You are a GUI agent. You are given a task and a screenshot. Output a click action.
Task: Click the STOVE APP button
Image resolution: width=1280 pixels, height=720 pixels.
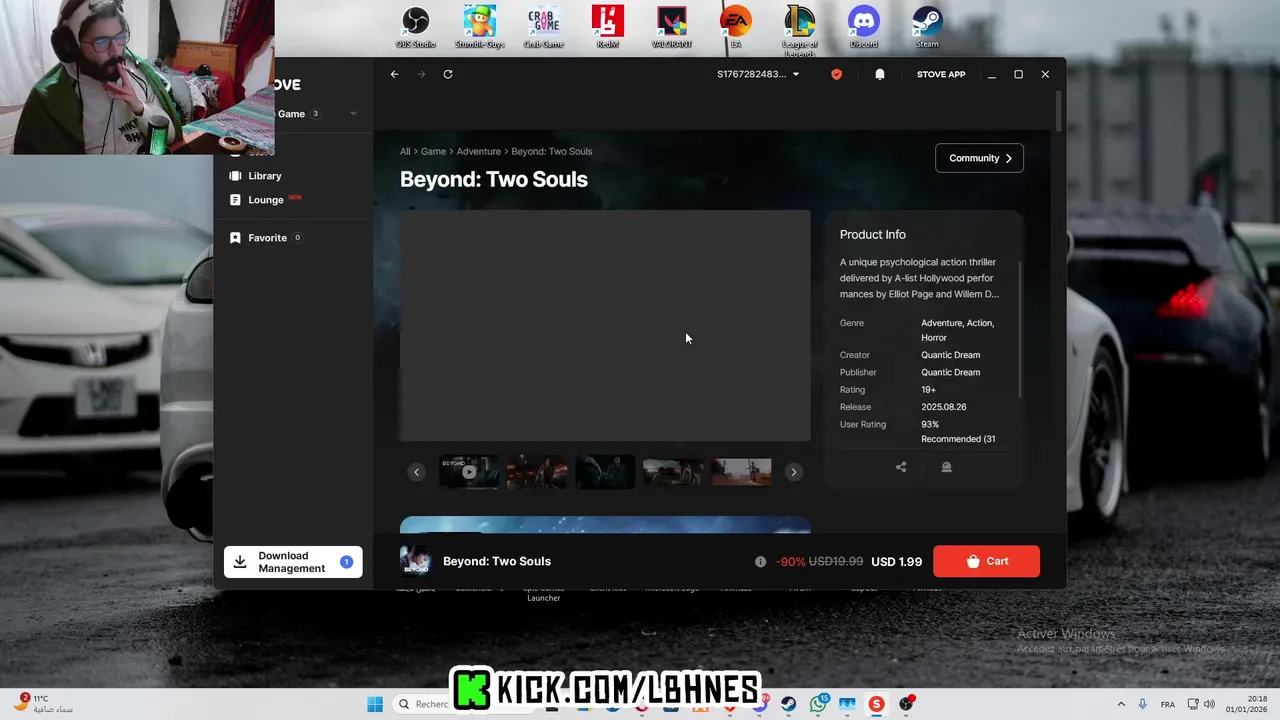tap(941, 74)
